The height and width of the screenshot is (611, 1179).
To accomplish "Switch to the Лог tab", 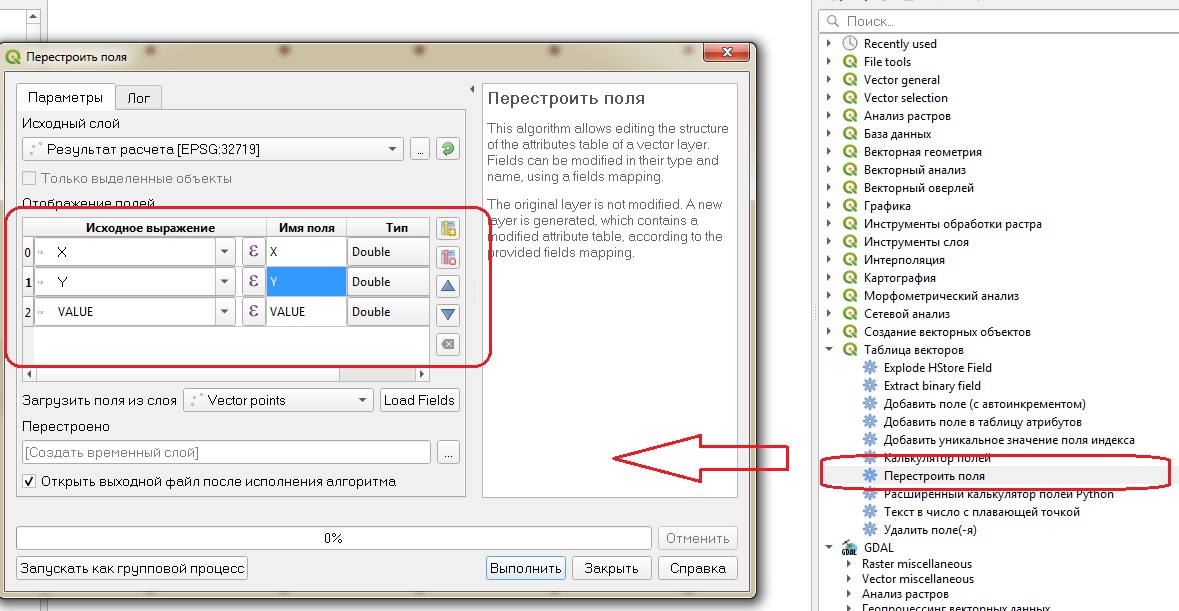I will (x=139, y=98).
